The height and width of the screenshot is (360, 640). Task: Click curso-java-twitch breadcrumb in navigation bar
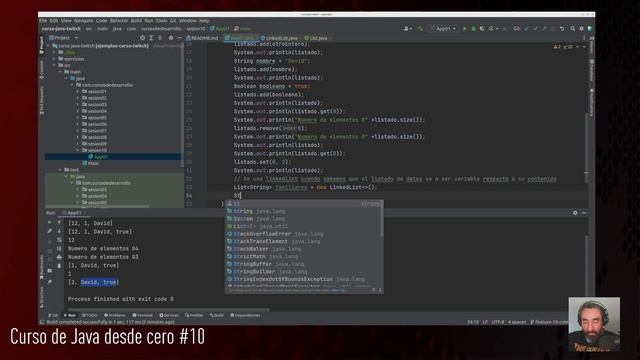pos(61,29)
